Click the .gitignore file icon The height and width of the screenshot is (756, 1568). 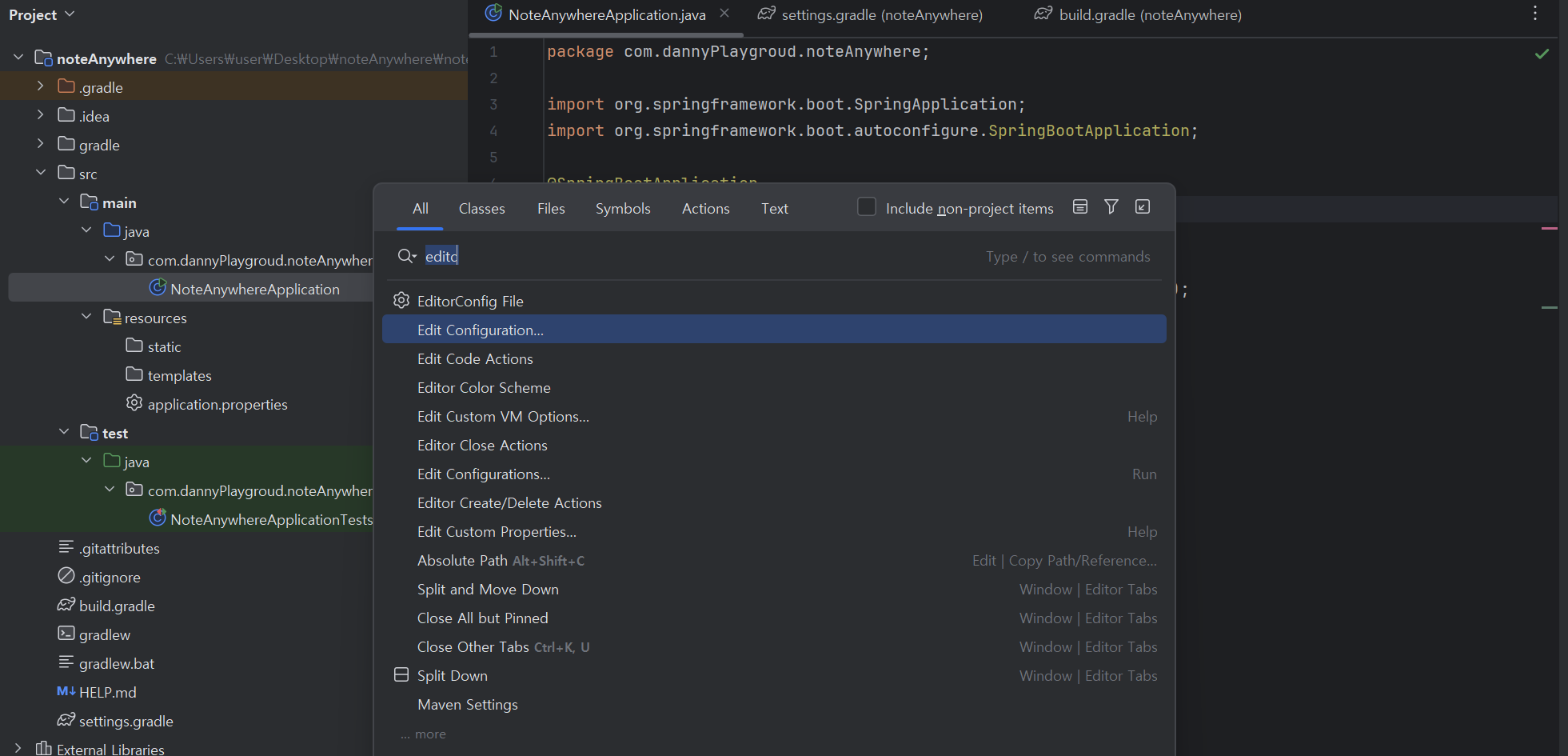click(66, 576)
